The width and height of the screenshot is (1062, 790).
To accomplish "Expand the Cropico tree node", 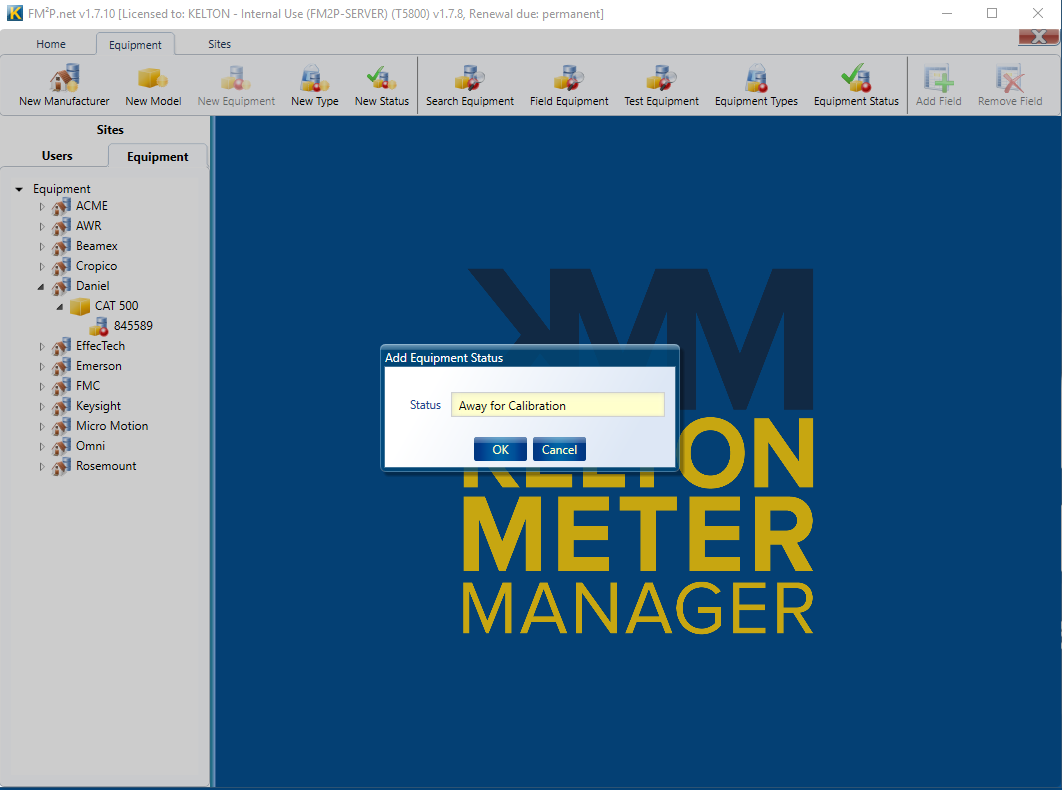I will tap(42, 266).
